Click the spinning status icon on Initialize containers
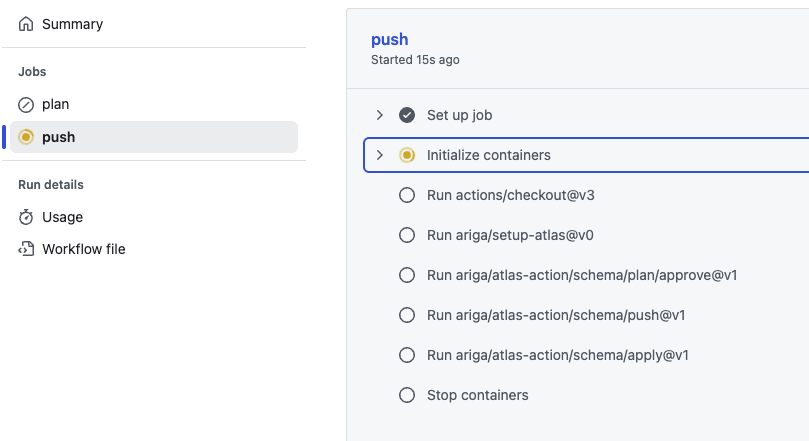 point(407,155)
